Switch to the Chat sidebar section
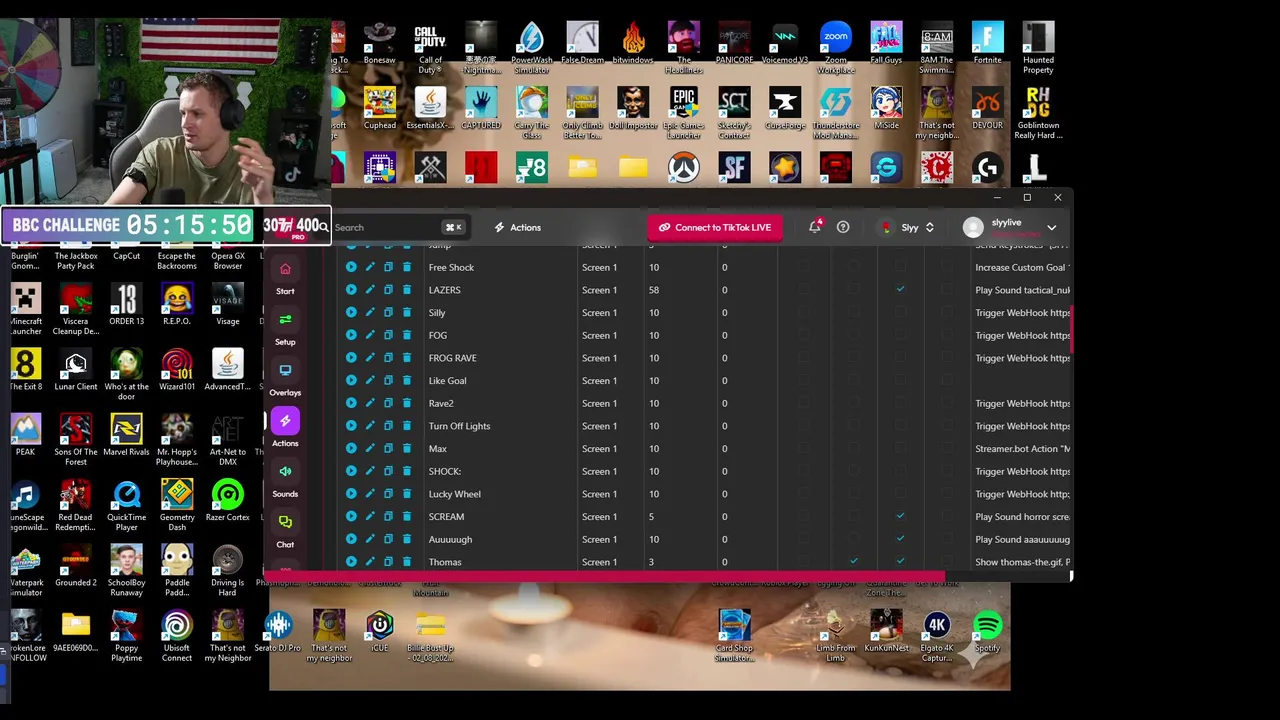Image resolution: width=1280 pixels, height=720 pixels. [x=285, y=531]
